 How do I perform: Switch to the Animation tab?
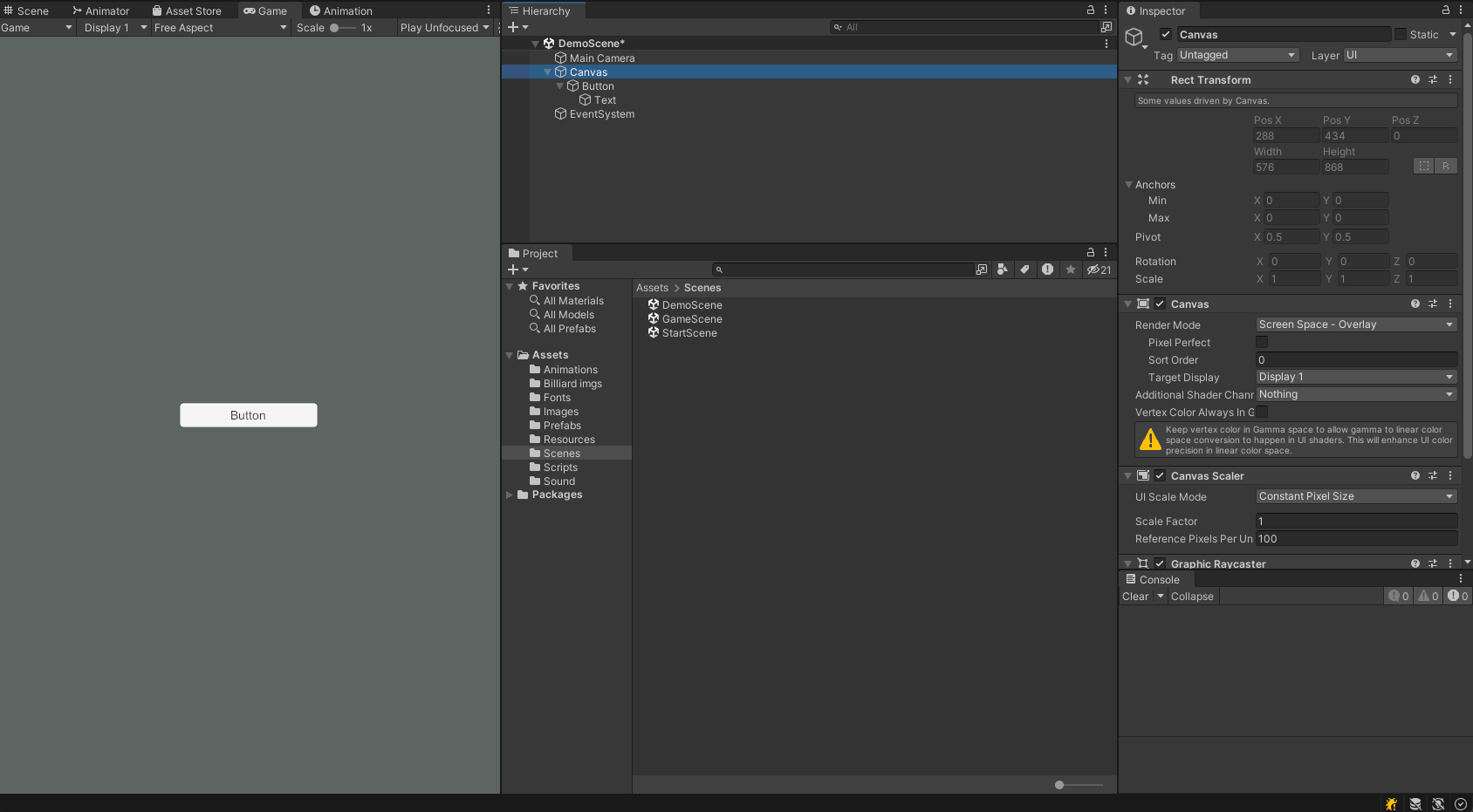click(341, 10)
